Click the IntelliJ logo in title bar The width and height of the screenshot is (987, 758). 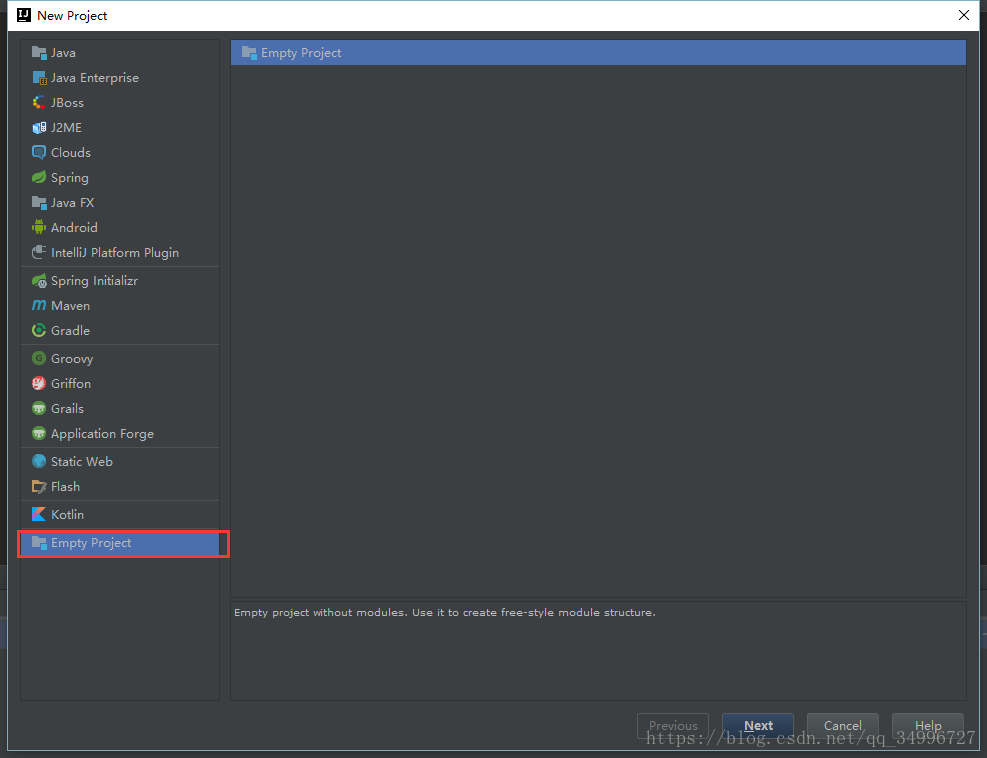click(24, 15)
